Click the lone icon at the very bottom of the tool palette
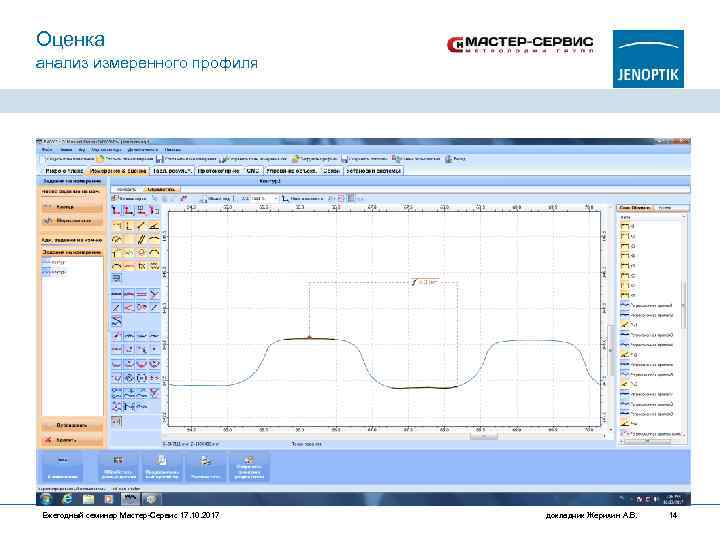The image size is (720, 540). tap(117, 421)
